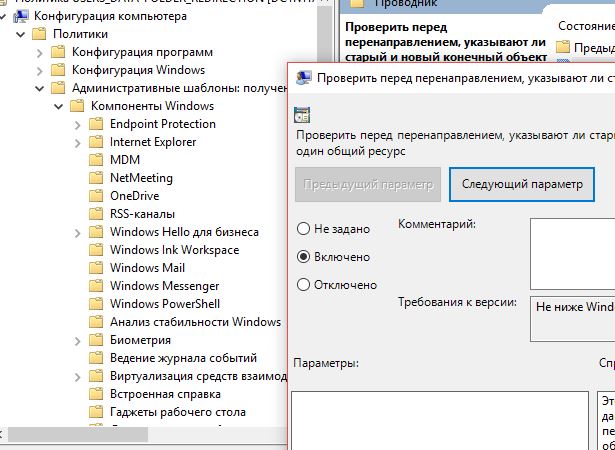
Task: Click the OneDrive folder icon
Action: 96,196
